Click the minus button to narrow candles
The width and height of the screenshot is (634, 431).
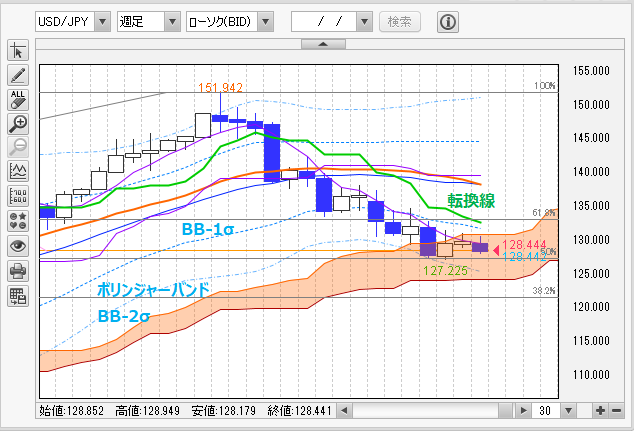(x=617, y=411)
